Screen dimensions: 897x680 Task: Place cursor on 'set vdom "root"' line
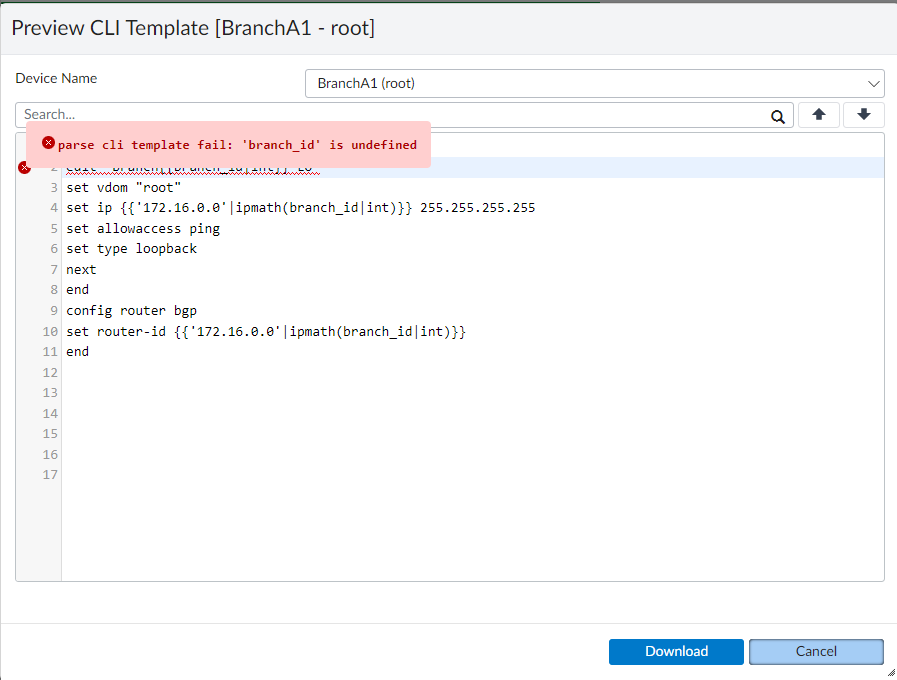click(x=124, y=188)
